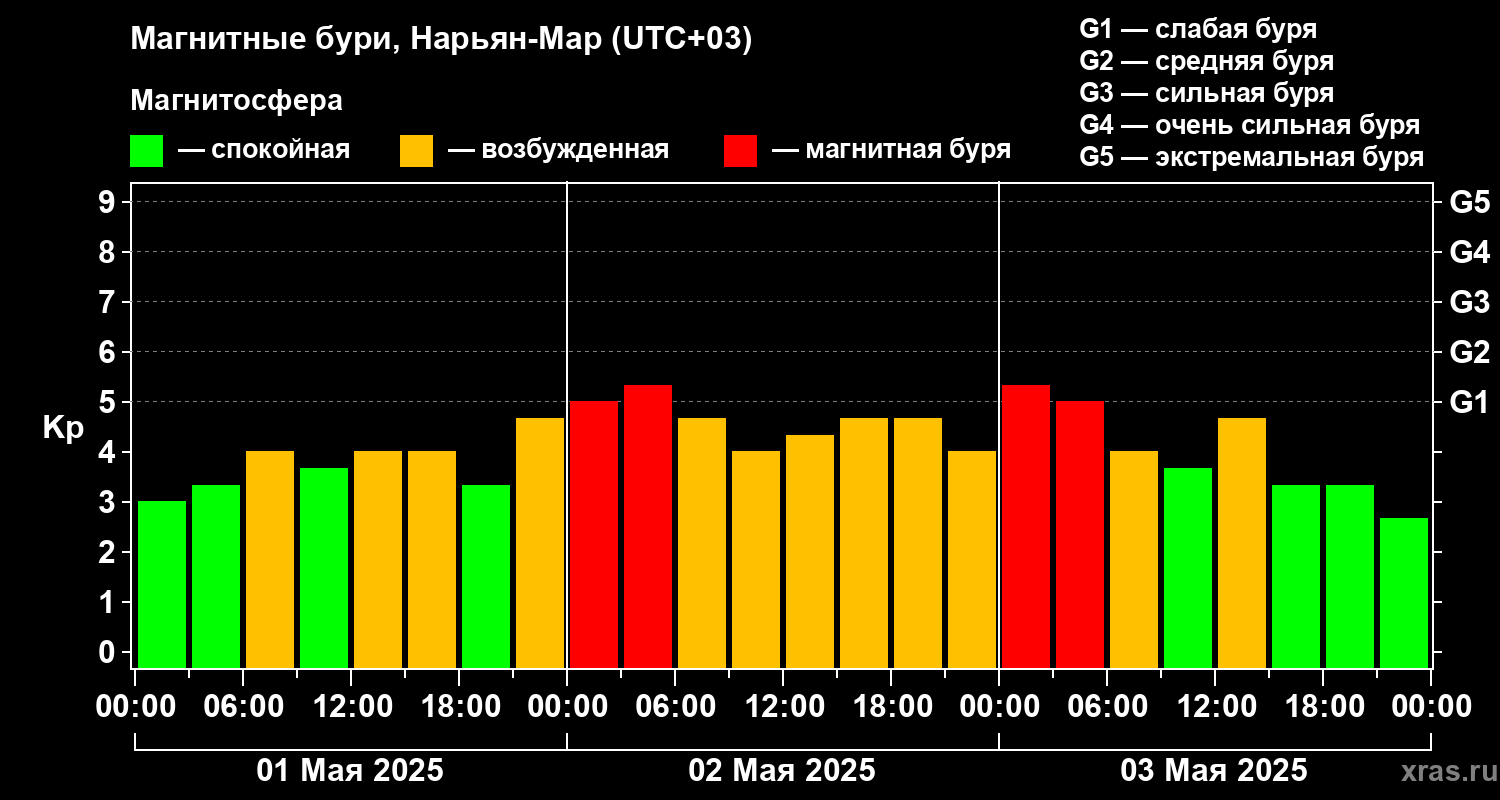Click the '02 Мая 2025' date label
Viewport: 1500px width, 800px height.
point(782,771)
